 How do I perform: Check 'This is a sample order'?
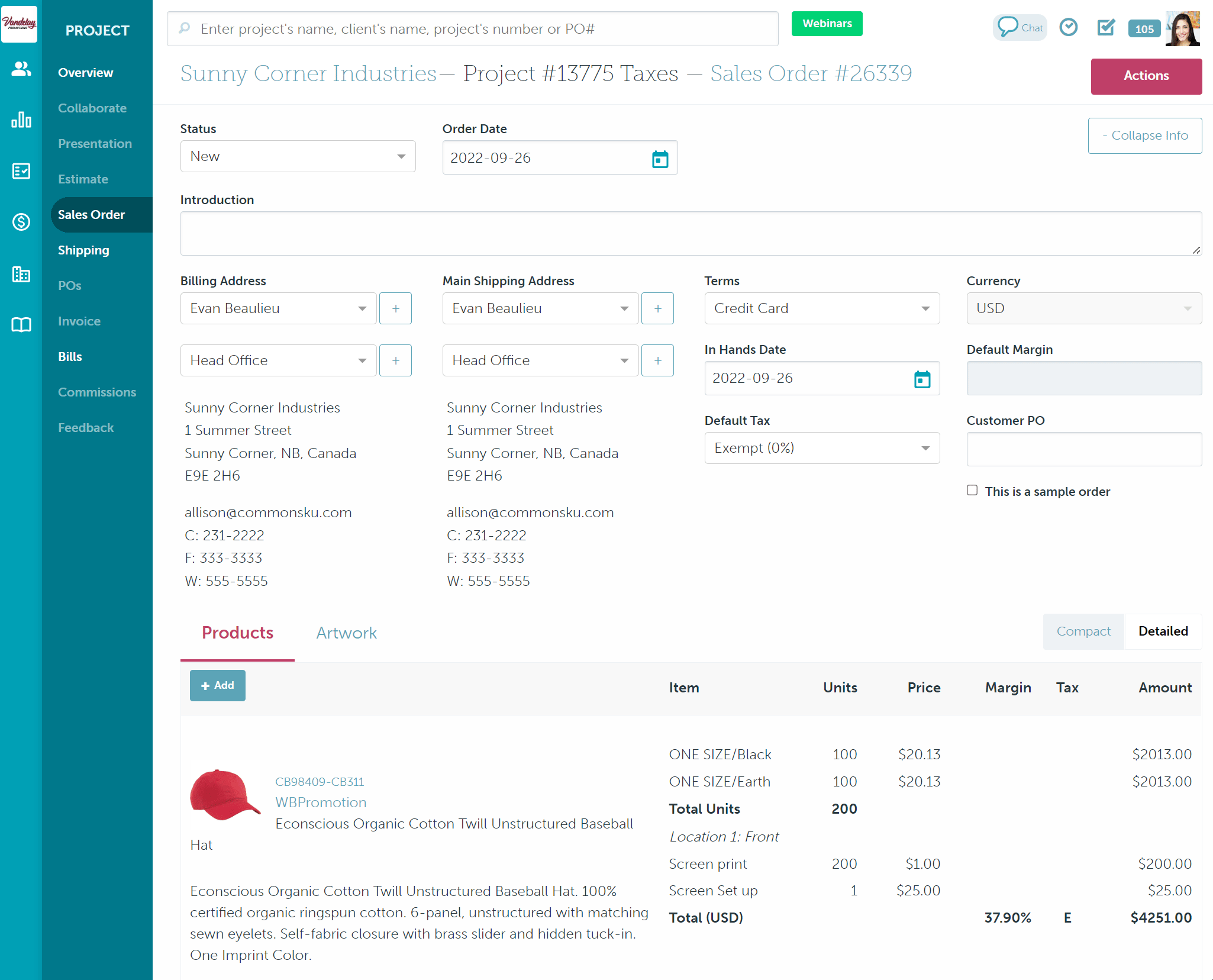tap(972, 491)
